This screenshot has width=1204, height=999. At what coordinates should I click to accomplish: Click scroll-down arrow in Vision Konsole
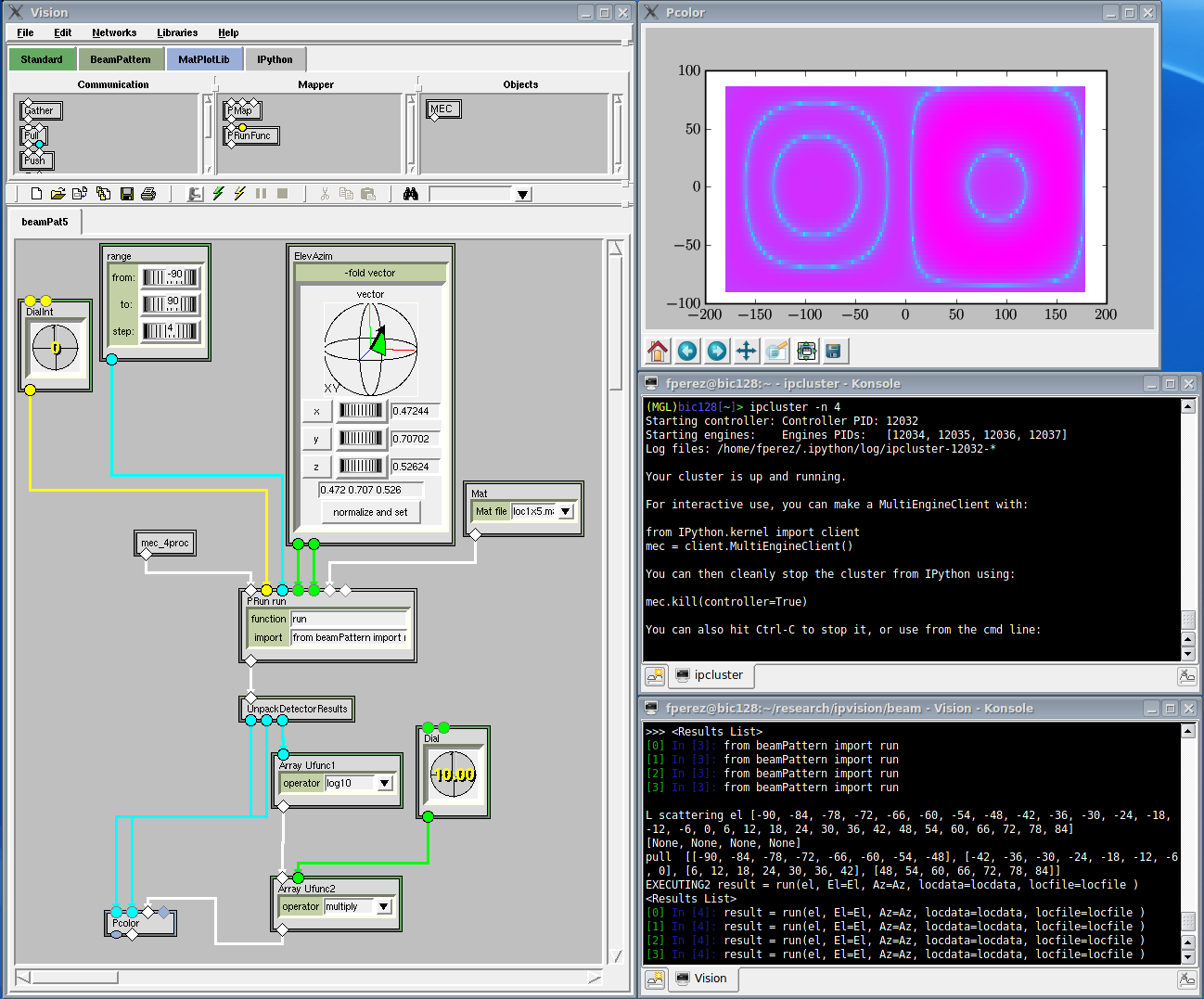1187,957
